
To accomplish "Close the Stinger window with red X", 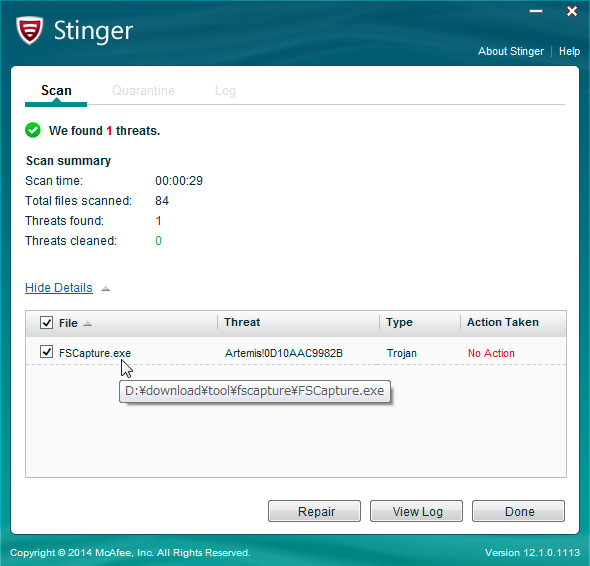I will 572,11.
